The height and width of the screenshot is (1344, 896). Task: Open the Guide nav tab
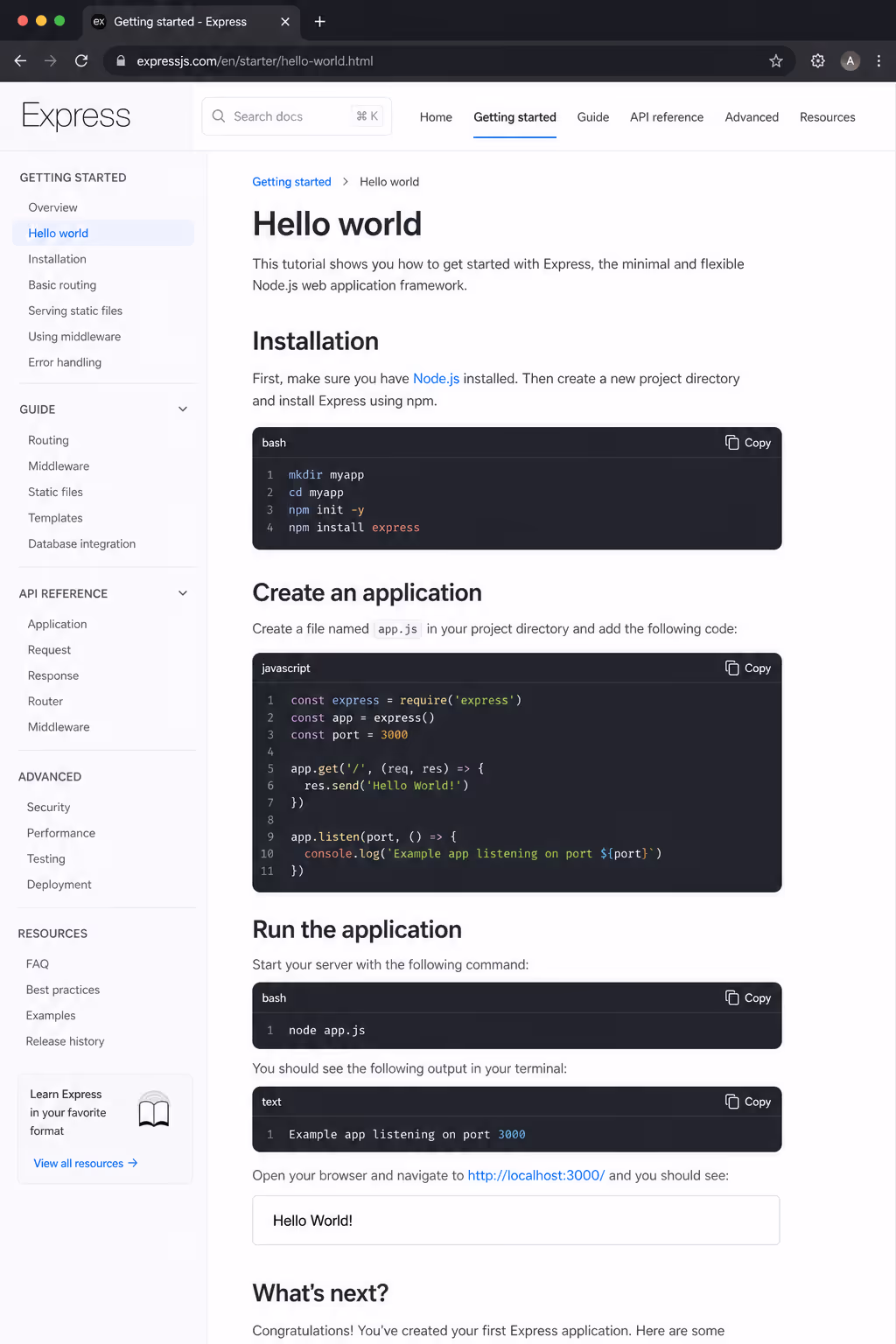[x=593, y=117]
